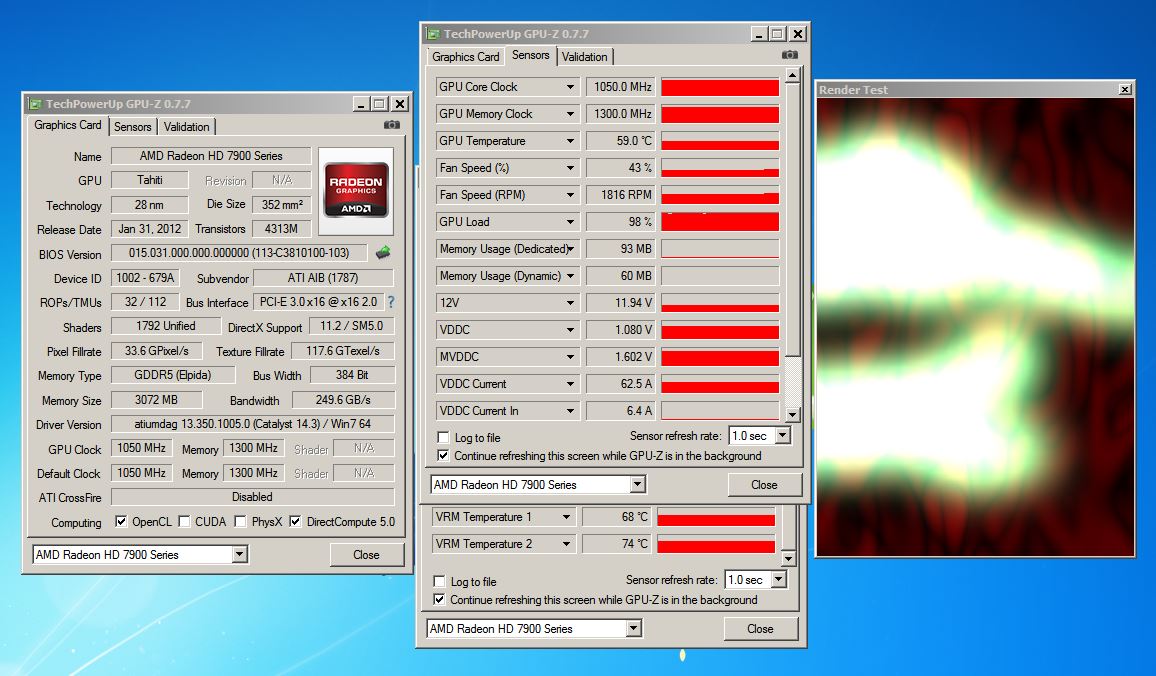Toggle the CUDA checkbox
The width and height of the screenshot is (1156, 676).
pyautogui.click(x=184, y=521)
